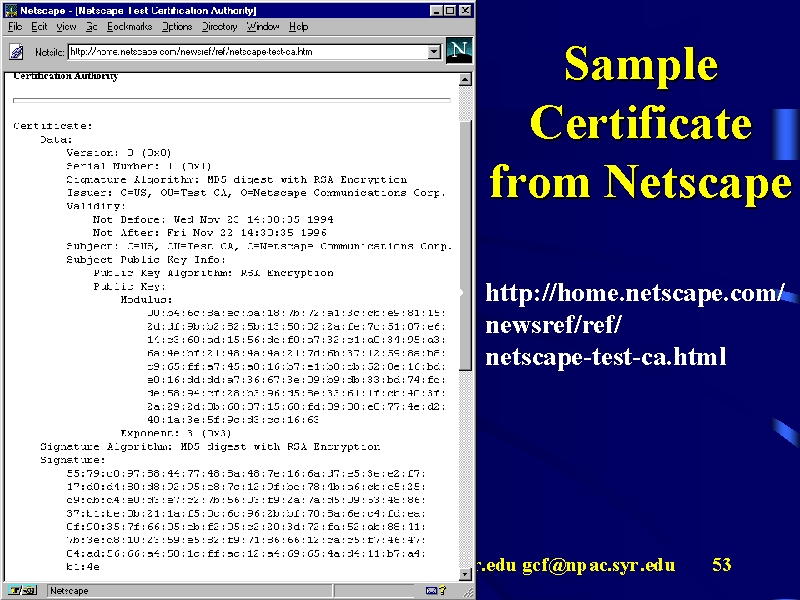Open the Go menu

coord(91,27)
